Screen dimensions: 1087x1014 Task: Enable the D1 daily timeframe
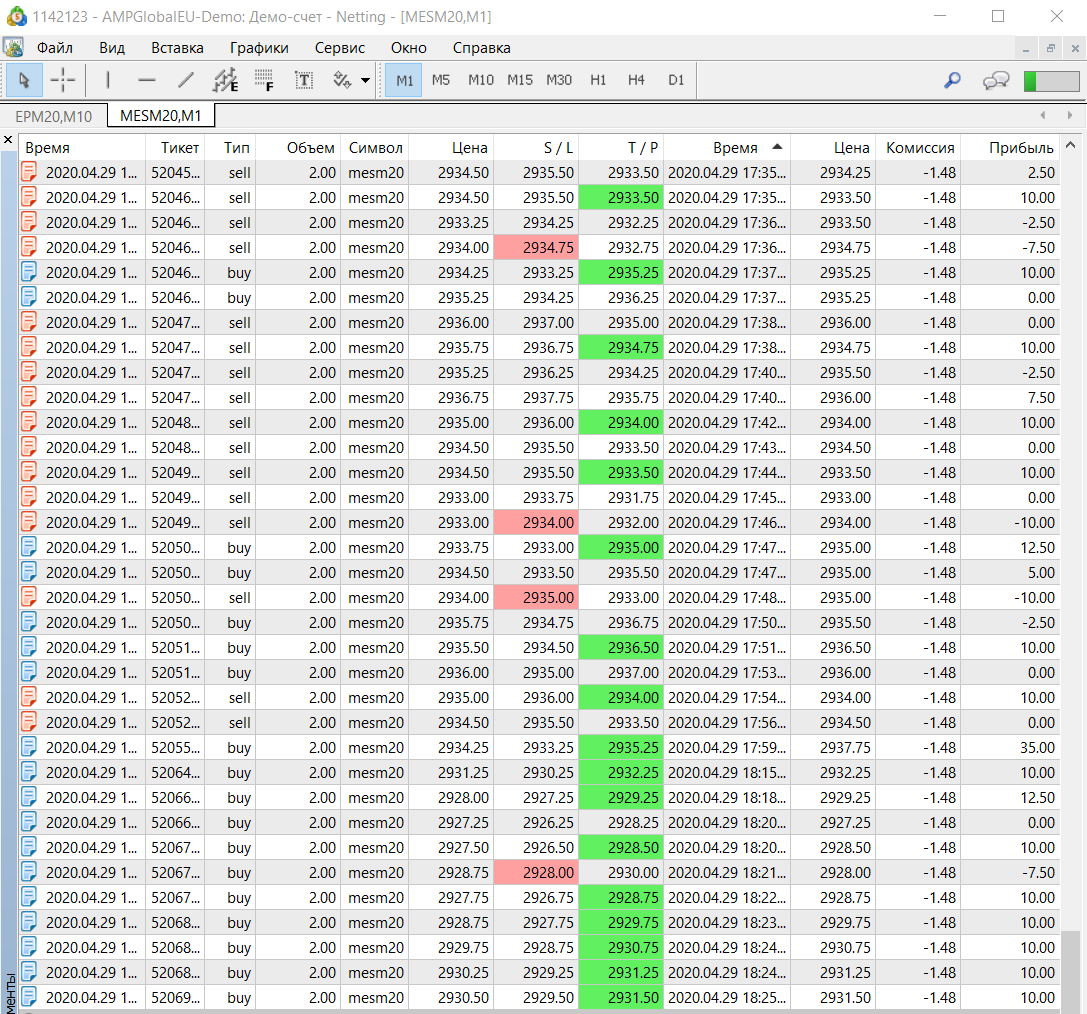coord(676,80)
